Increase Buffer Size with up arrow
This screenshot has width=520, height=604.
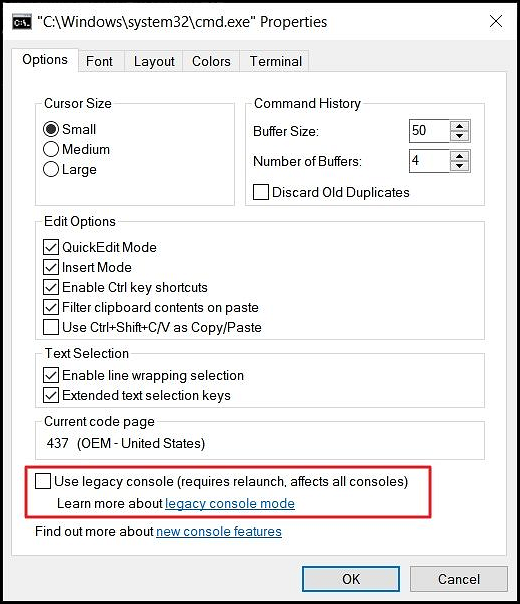[459, 126]
